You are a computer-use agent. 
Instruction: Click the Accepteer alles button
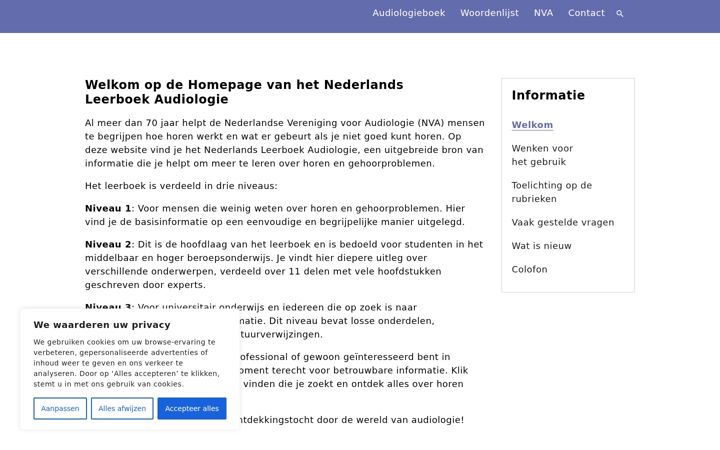click(192, 409)
